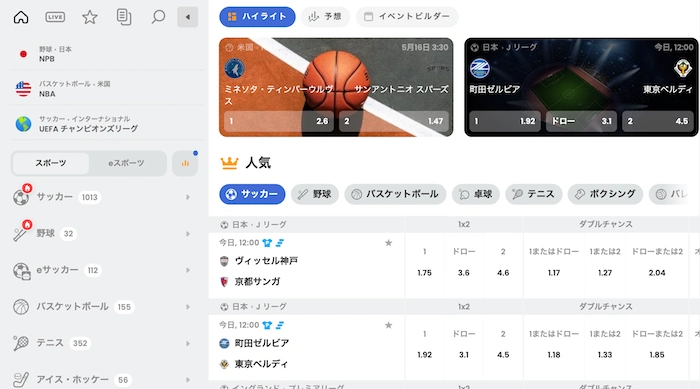Collapse the sidebar with arrow button
This screenshot has height=389, width=700.
pos(188,17)
